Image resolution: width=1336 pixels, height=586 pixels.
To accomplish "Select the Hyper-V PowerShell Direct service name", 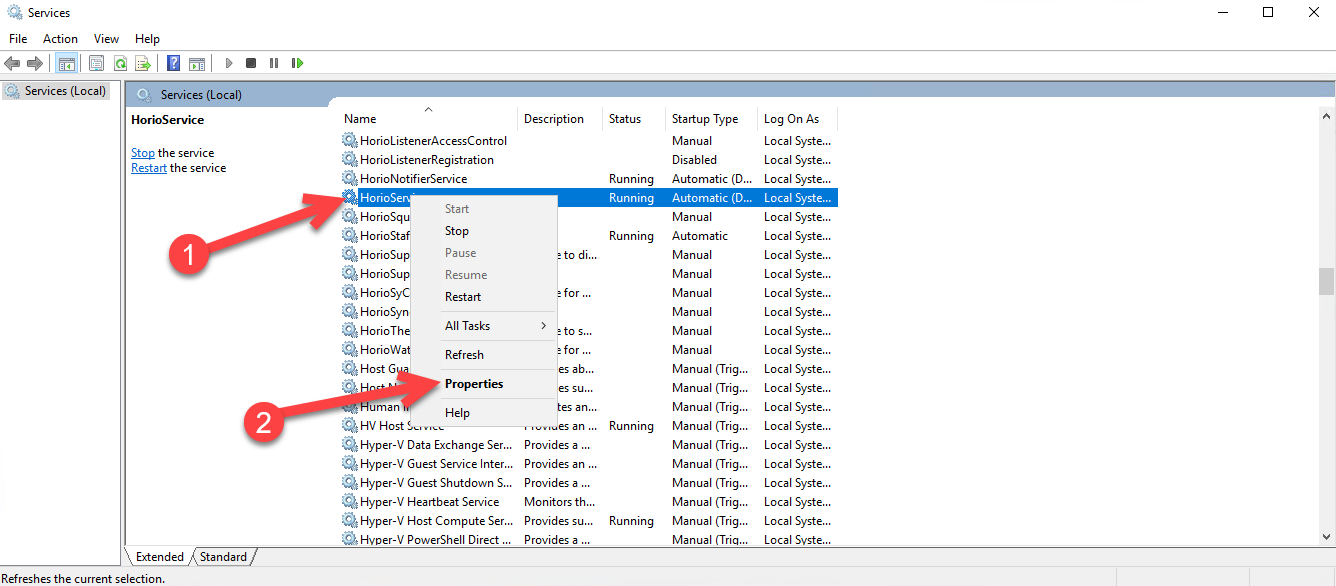I will [x=436, y=540].
